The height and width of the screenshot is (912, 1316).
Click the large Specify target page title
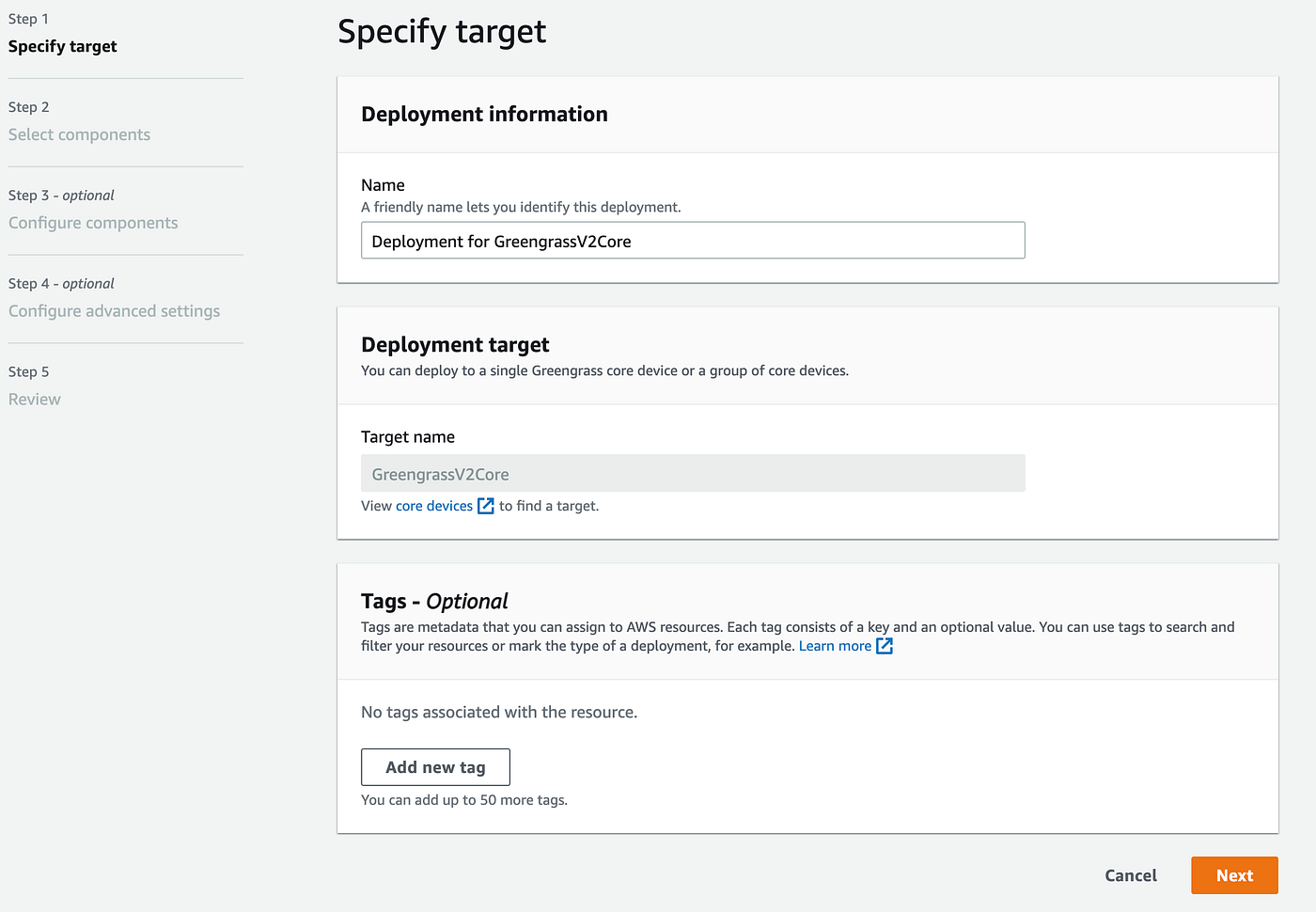point(442,32)
